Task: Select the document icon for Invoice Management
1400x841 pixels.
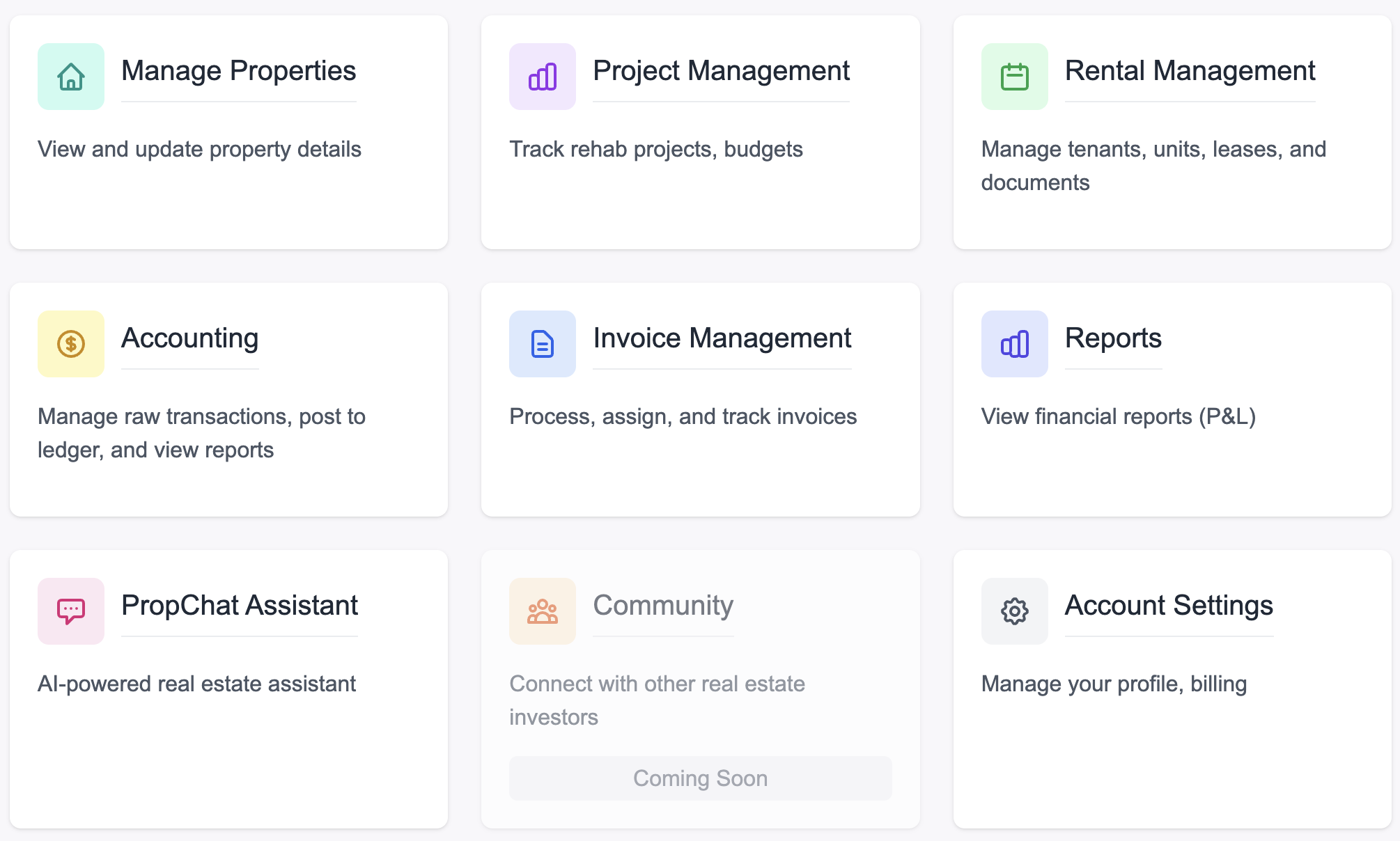Action: click(x=543, y=343)
